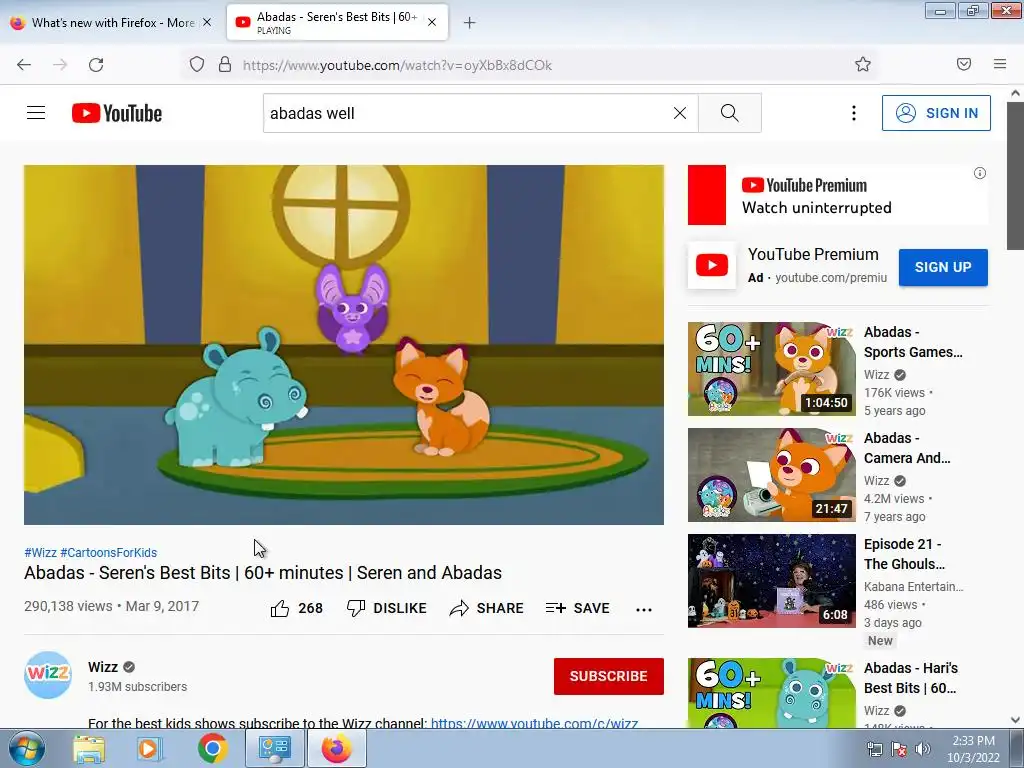Clear the search box text
The height and width of the screenshot is (768, 1024).
[x=680, y=113]
